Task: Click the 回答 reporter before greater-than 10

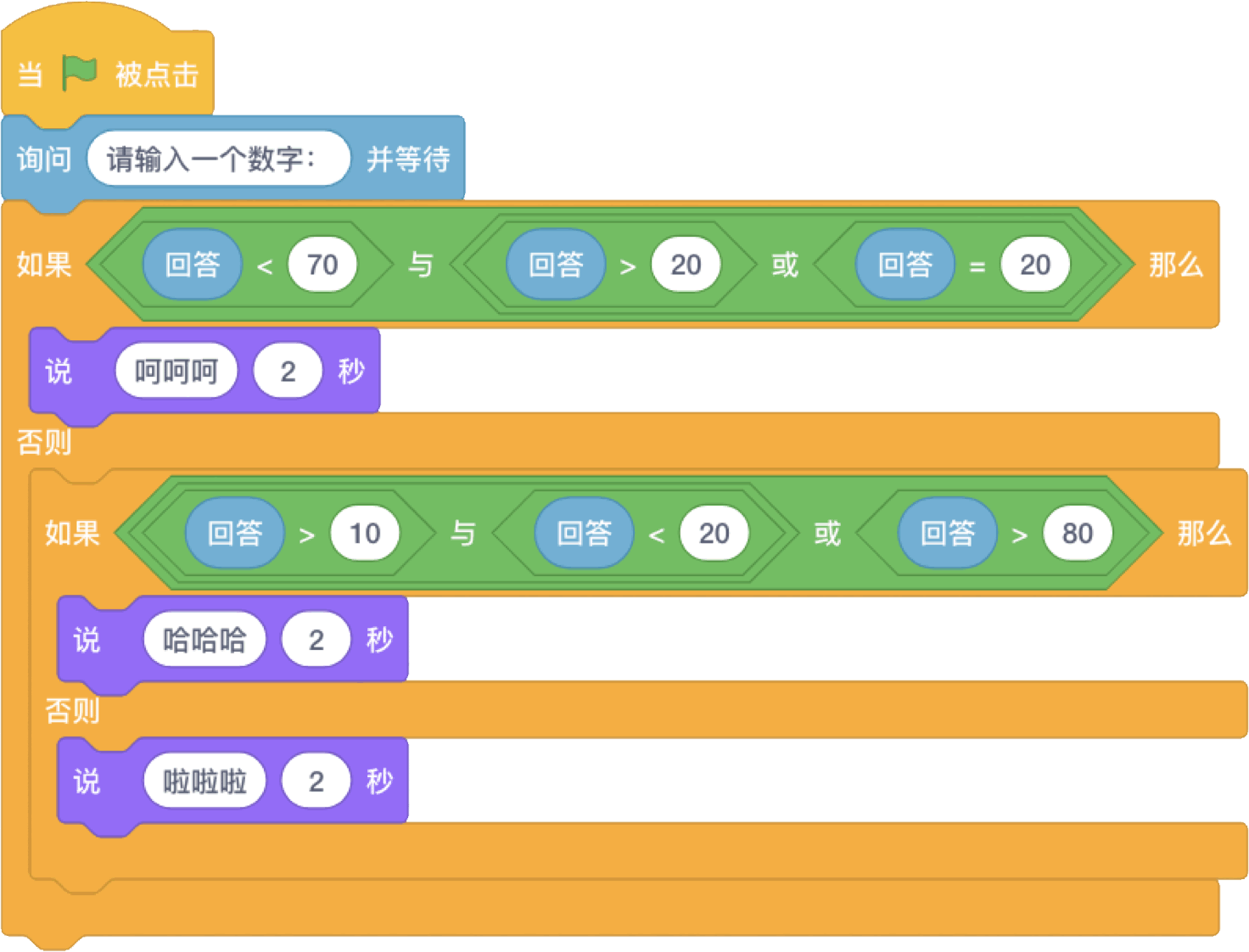Action: point(235,533)
